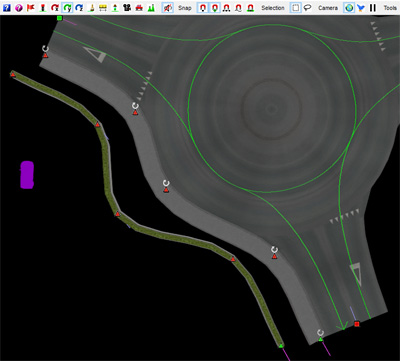
Task: Click the rotate handle beside the upper give-way markings
Action: [135, 106]
